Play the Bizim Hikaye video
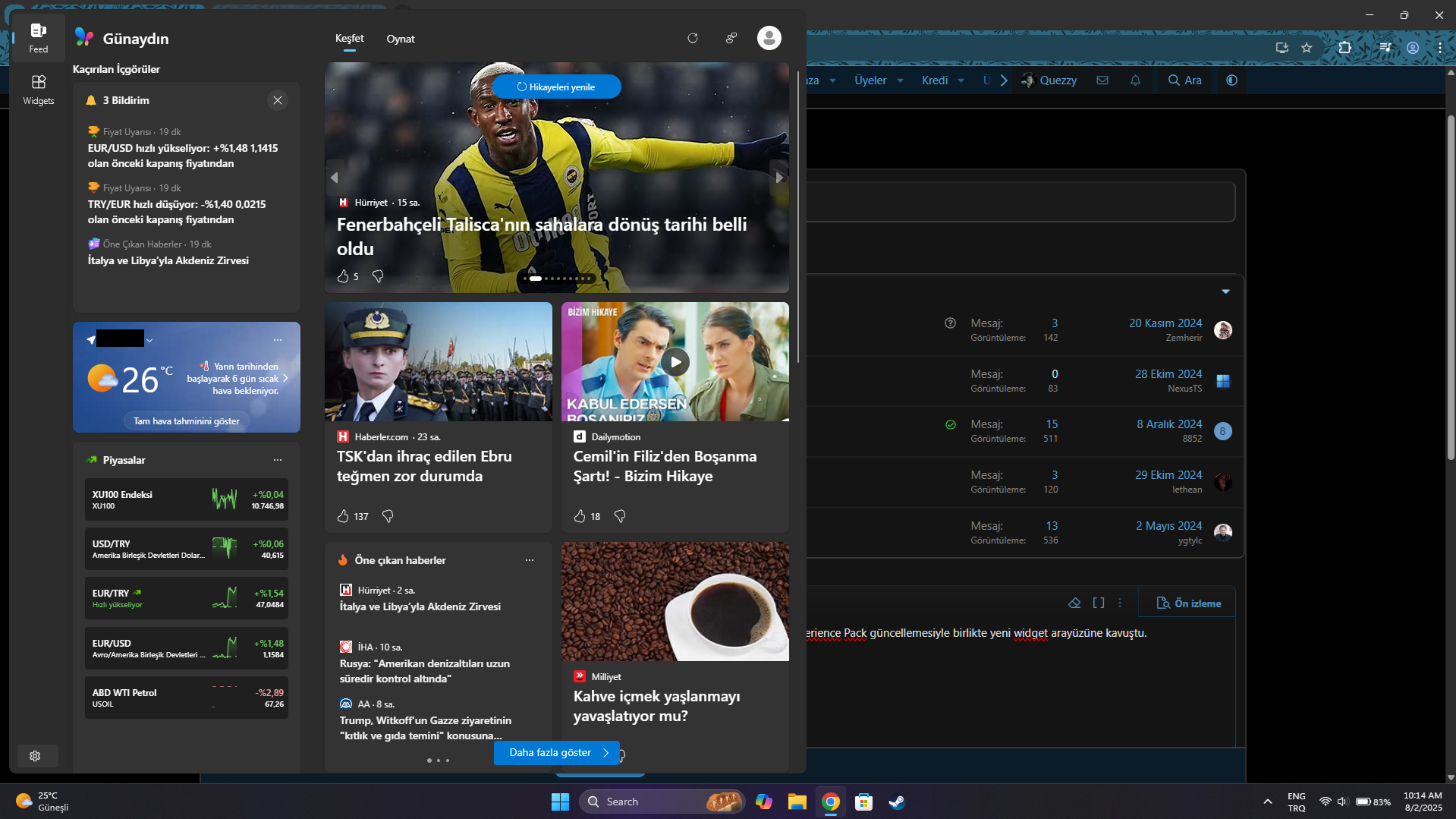The image size is (1456, 819). [675, 362]
